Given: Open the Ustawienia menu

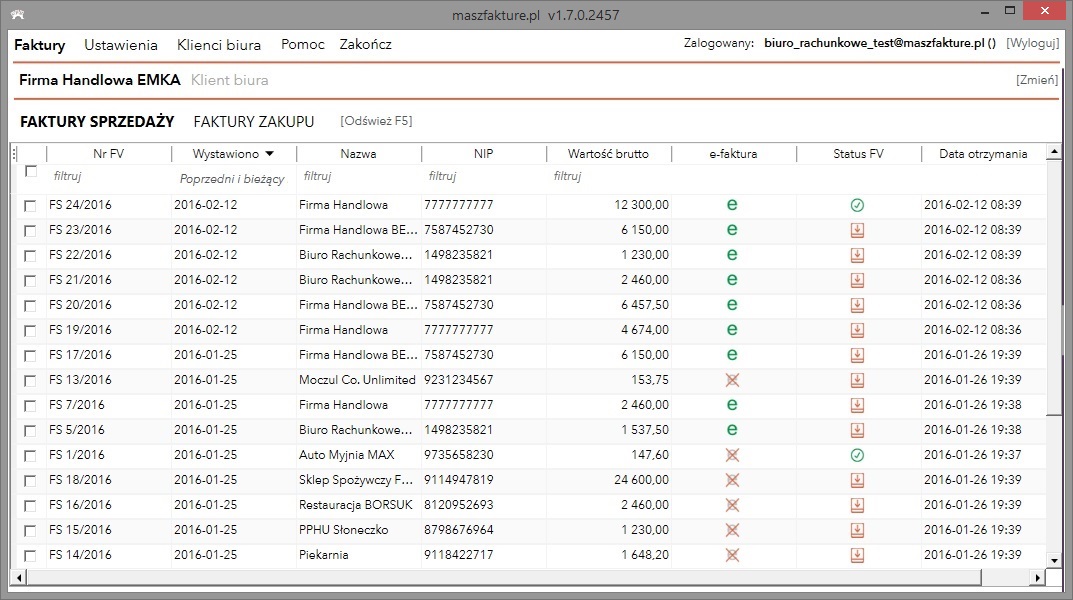Looking at the screenshot, I should click(121, 45).
